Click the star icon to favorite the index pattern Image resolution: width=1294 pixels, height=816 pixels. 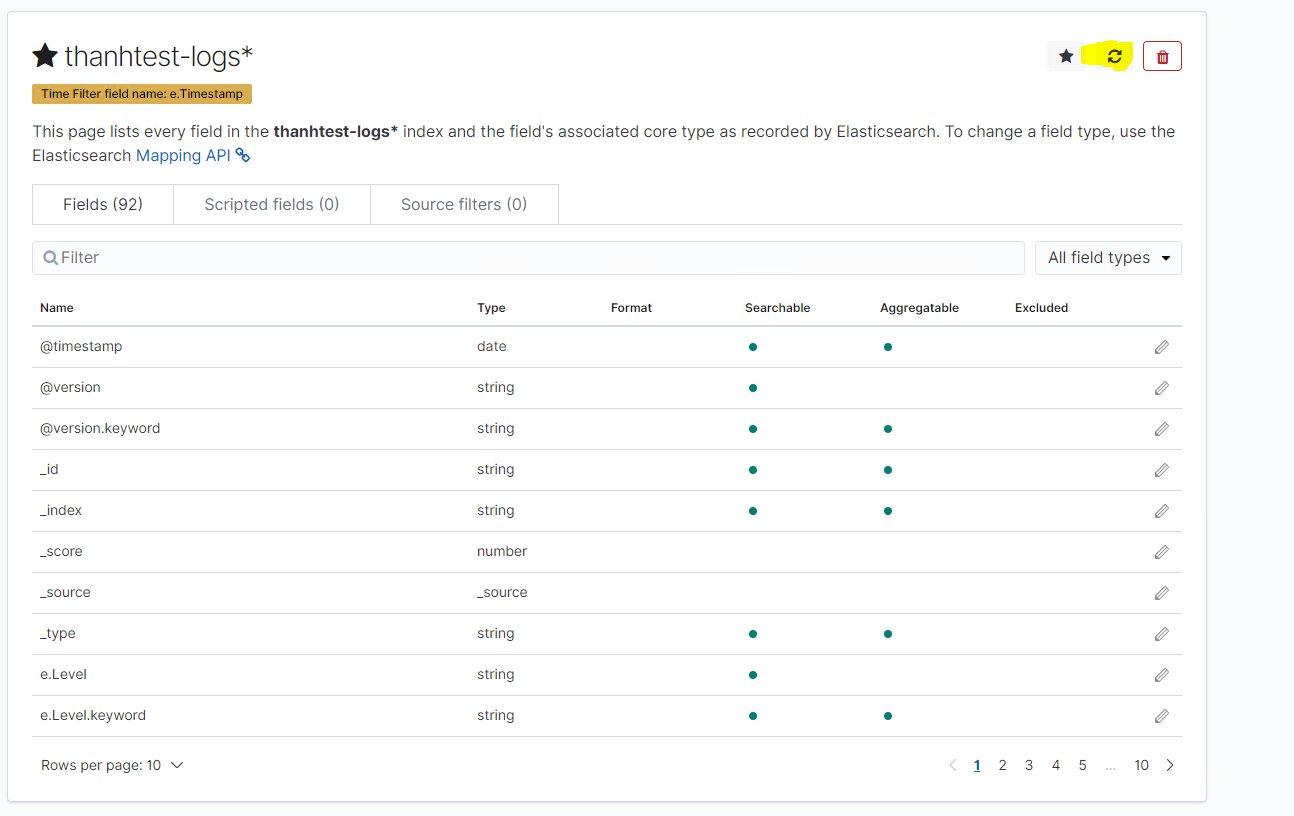[1064, 56]
